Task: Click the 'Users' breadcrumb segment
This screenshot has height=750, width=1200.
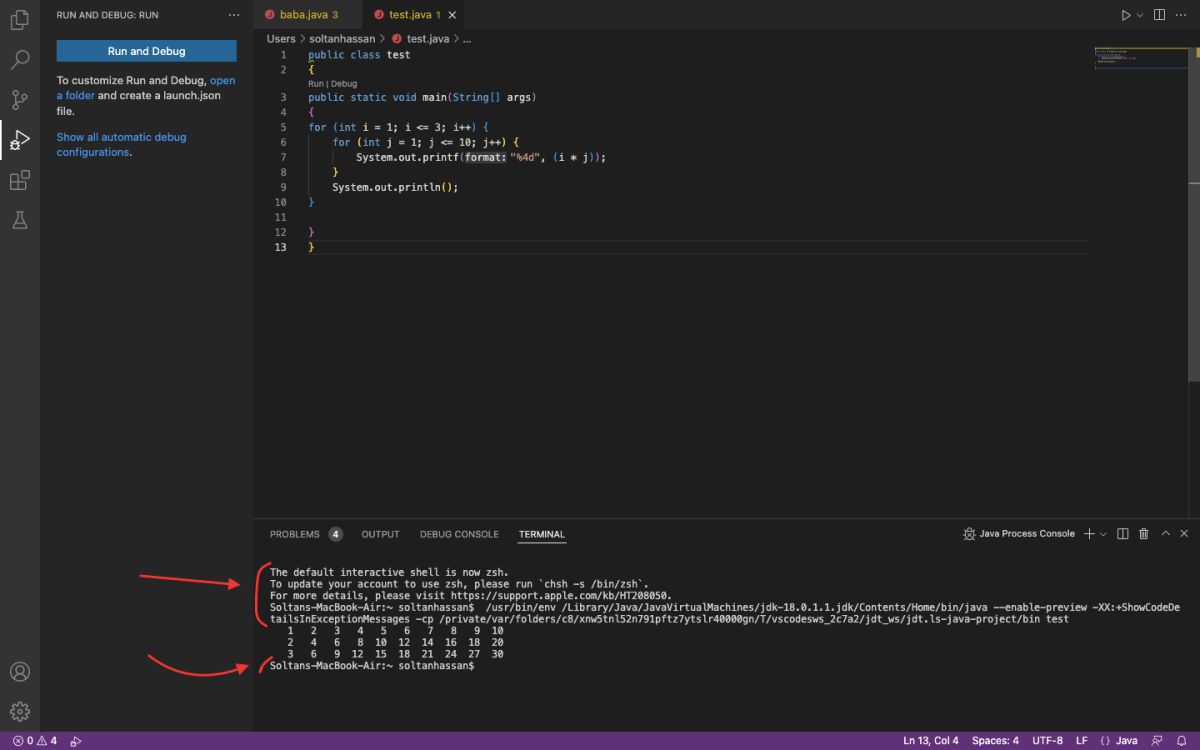Action: pyautogui.click(x=281, y=38)
